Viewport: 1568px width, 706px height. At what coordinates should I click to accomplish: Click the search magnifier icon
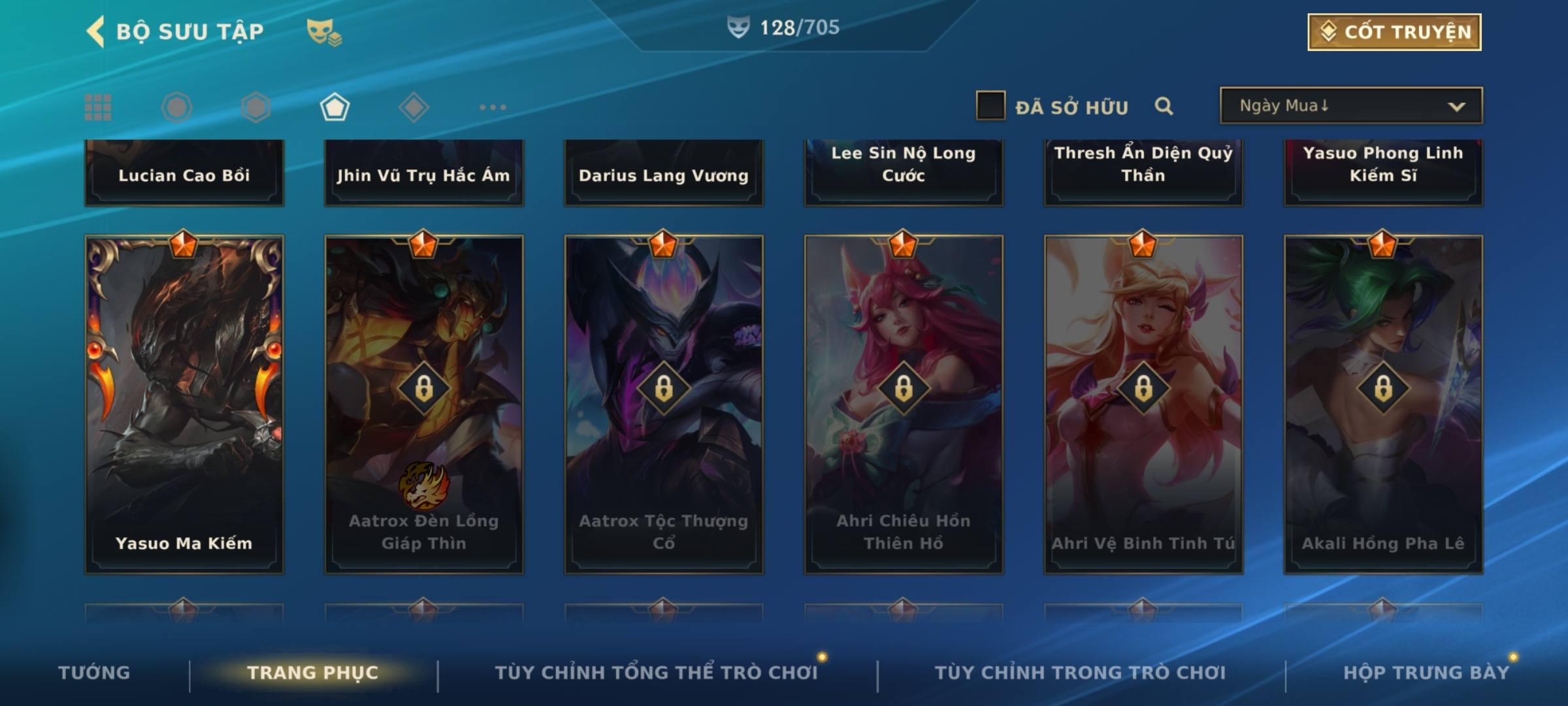[1164, 106]
